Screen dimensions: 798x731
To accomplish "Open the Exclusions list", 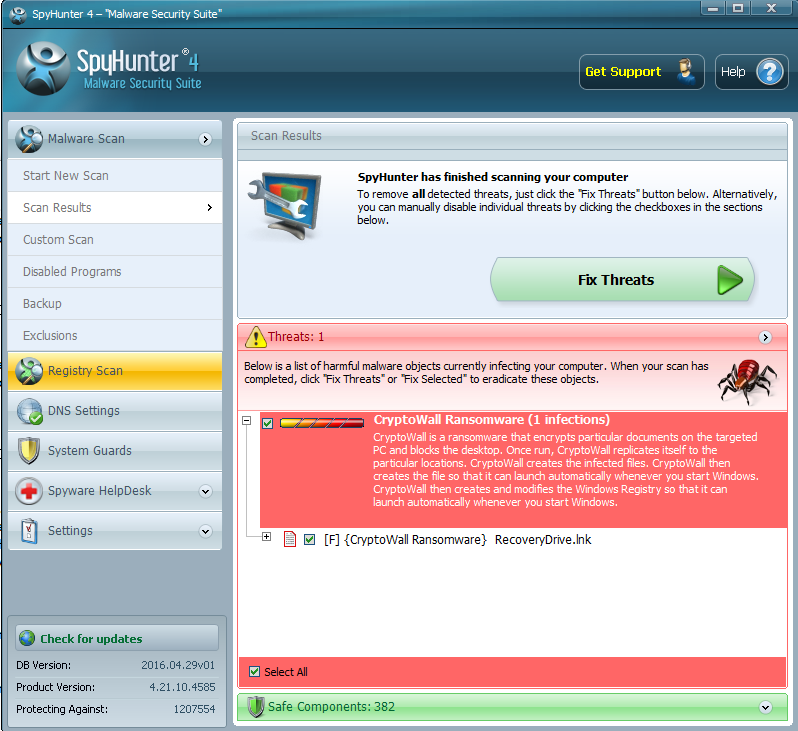I will (x=115, y=336).
